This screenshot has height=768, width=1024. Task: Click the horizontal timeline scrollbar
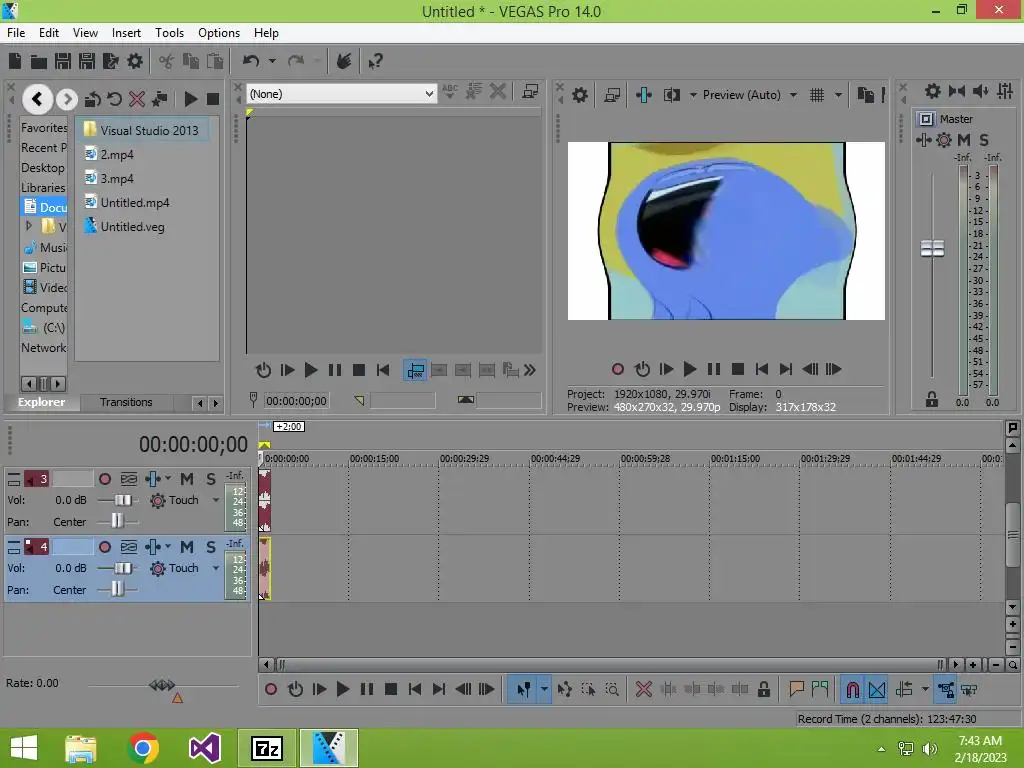(x=611, y=665)
